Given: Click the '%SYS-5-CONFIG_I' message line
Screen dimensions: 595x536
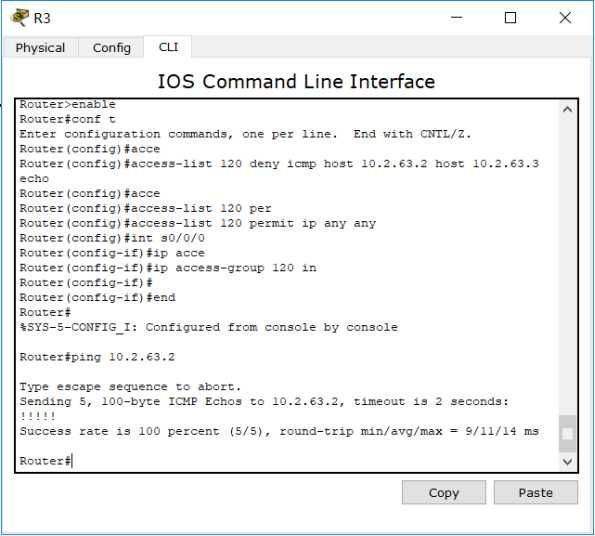Looking at the screenshot, I should tap(209, 327).
